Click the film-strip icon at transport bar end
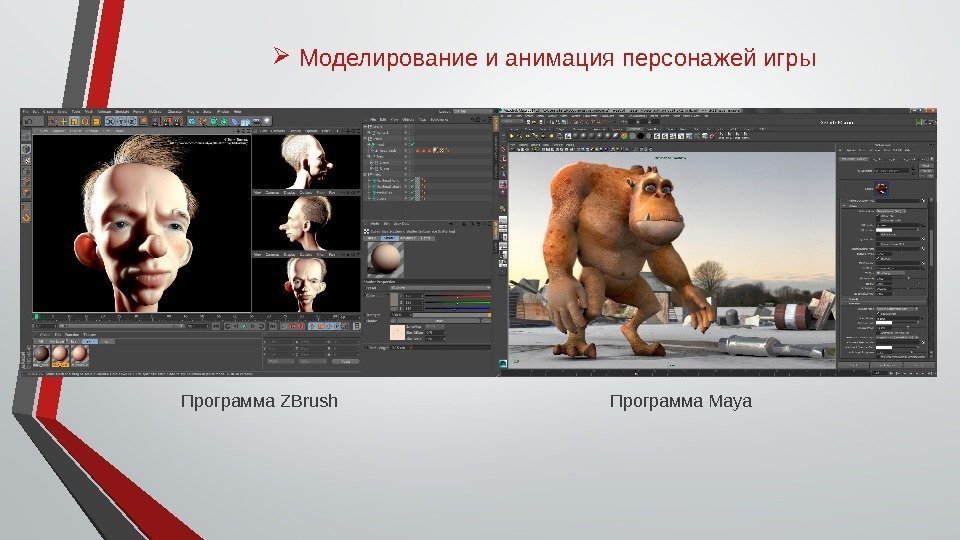Viewport: 960px width, 540px height. tap(356, 326)
